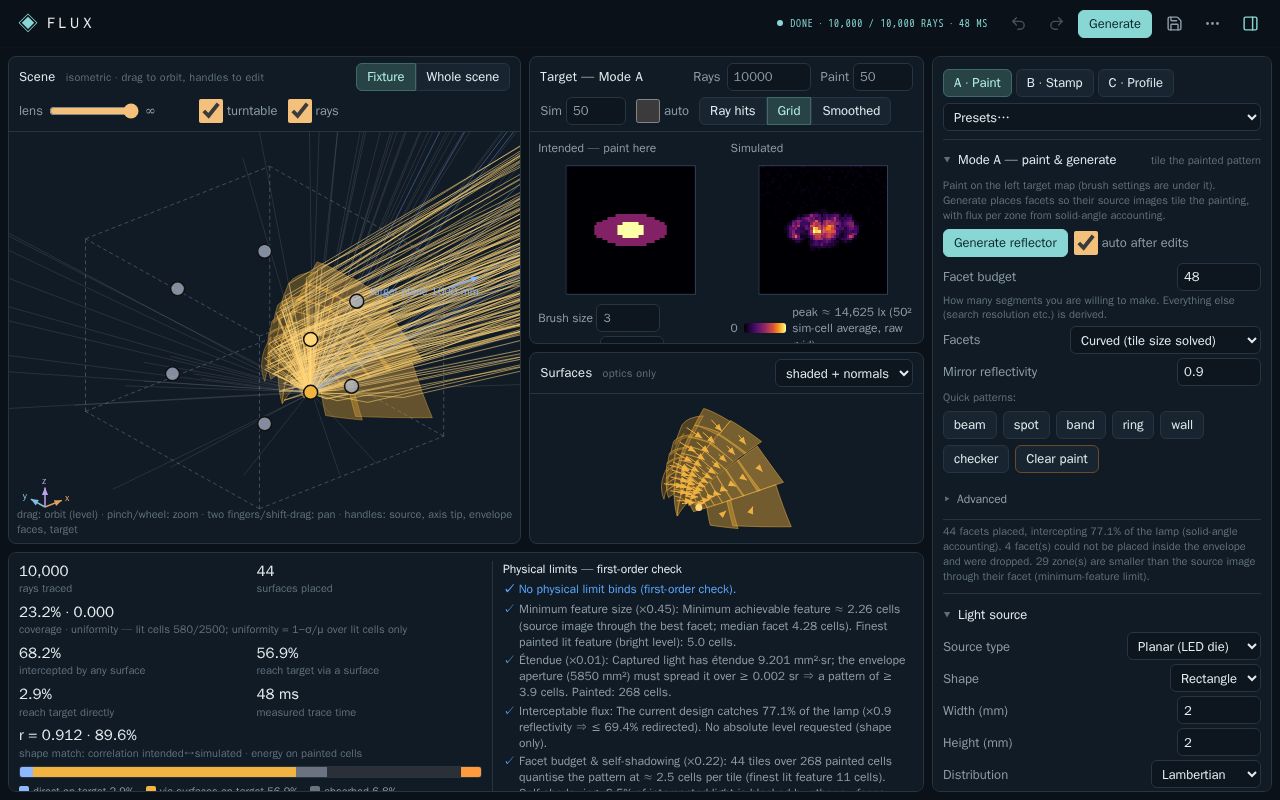
Task: Click the intensity colormap legend bar
Action: pyautogui.click(x=764, y=328)
